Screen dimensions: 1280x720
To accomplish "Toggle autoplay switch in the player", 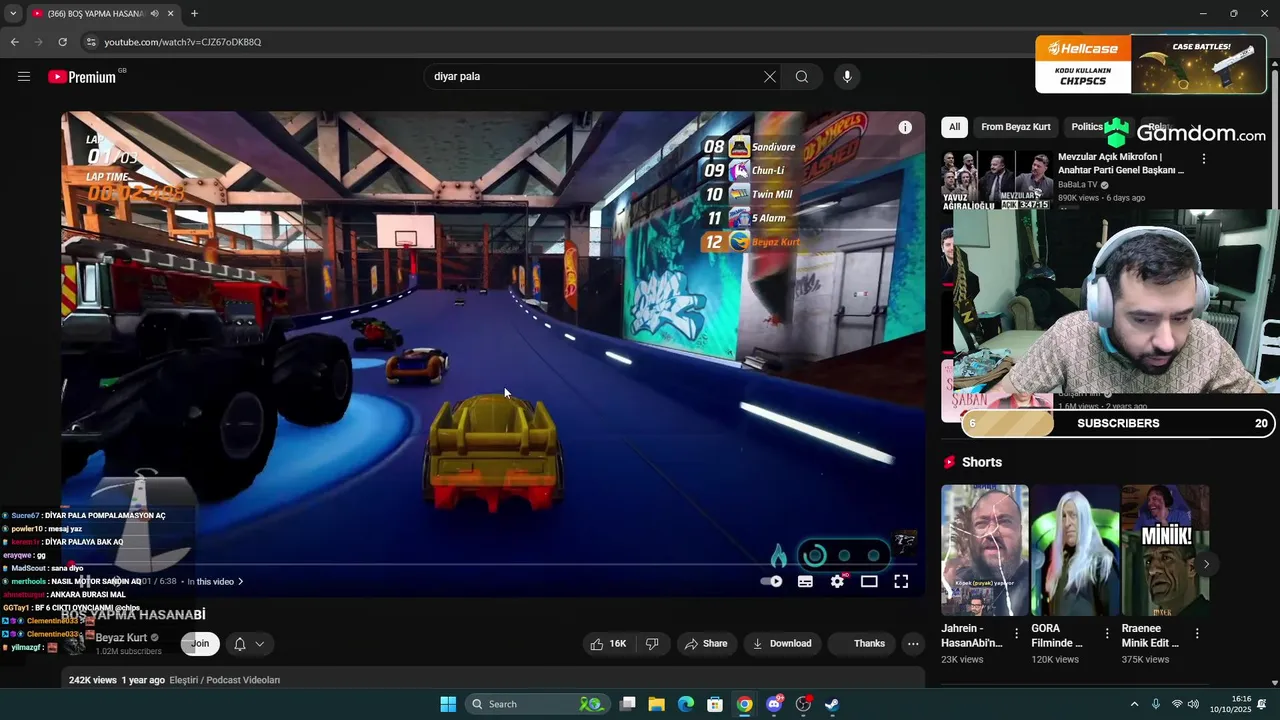I will [772, 581].
